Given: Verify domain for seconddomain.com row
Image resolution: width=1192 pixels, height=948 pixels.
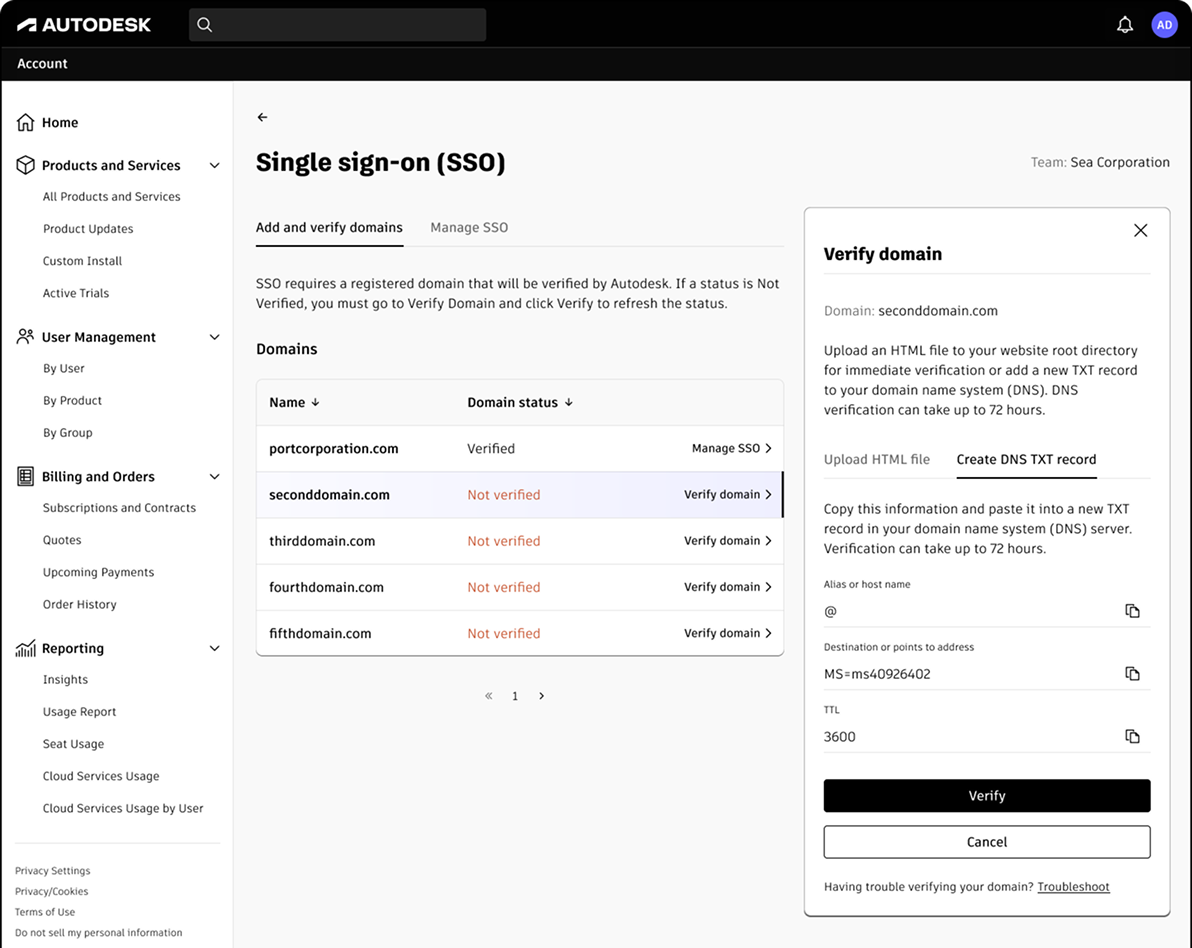Looking at the screenshot, I should [728, 495].
